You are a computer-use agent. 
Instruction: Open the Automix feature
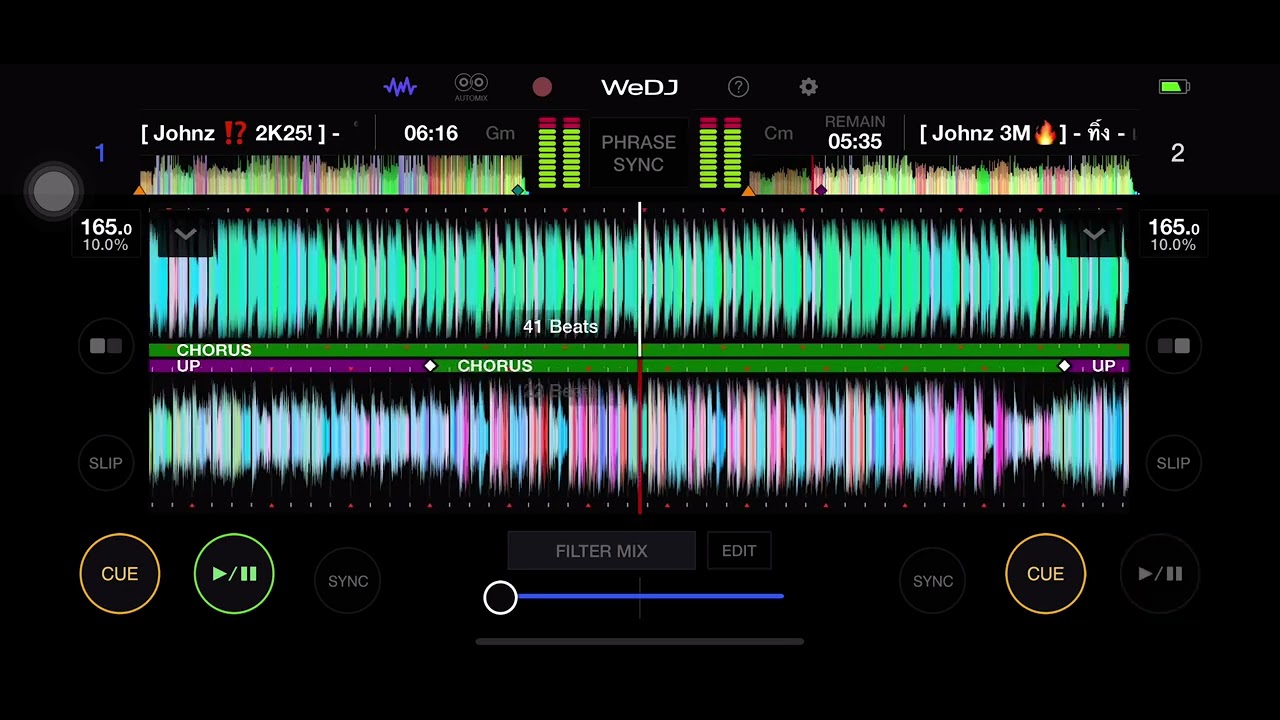(x=471, y=87)
